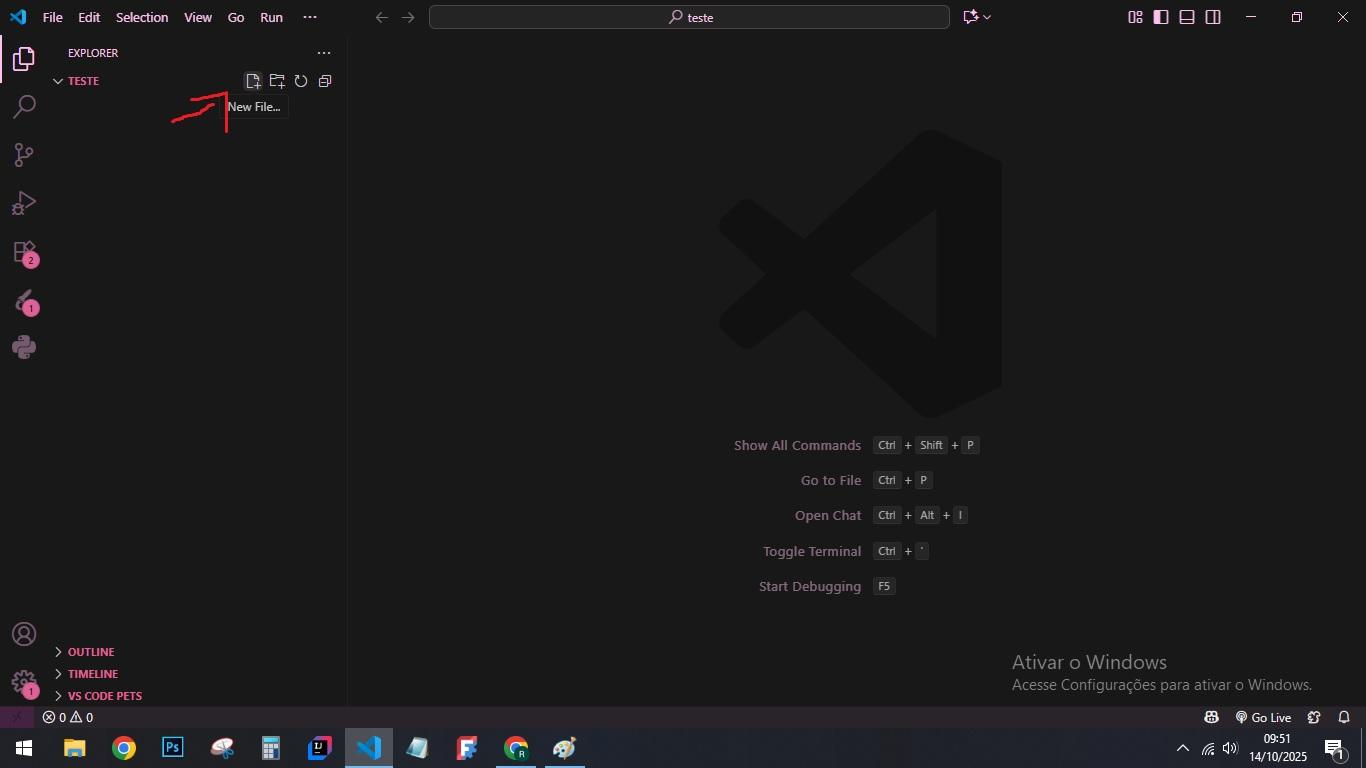1366x768 pixels.
Task: Open File Explorer from taskbar
Action: pos(75,748)
